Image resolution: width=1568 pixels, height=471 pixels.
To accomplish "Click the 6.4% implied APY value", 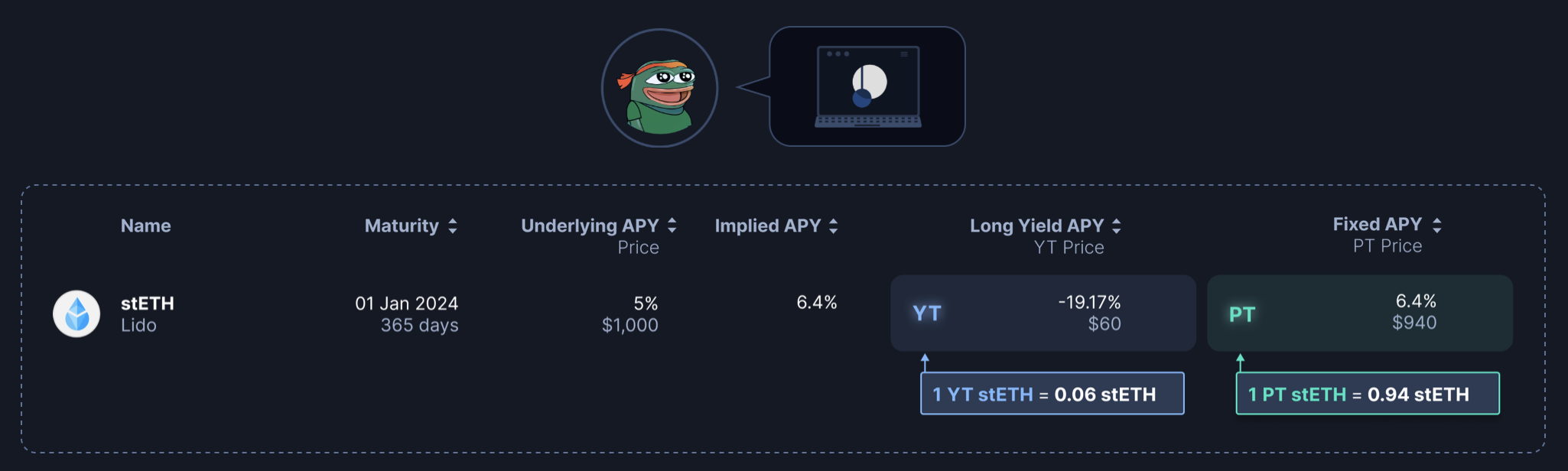I will (x=816, y=303).
